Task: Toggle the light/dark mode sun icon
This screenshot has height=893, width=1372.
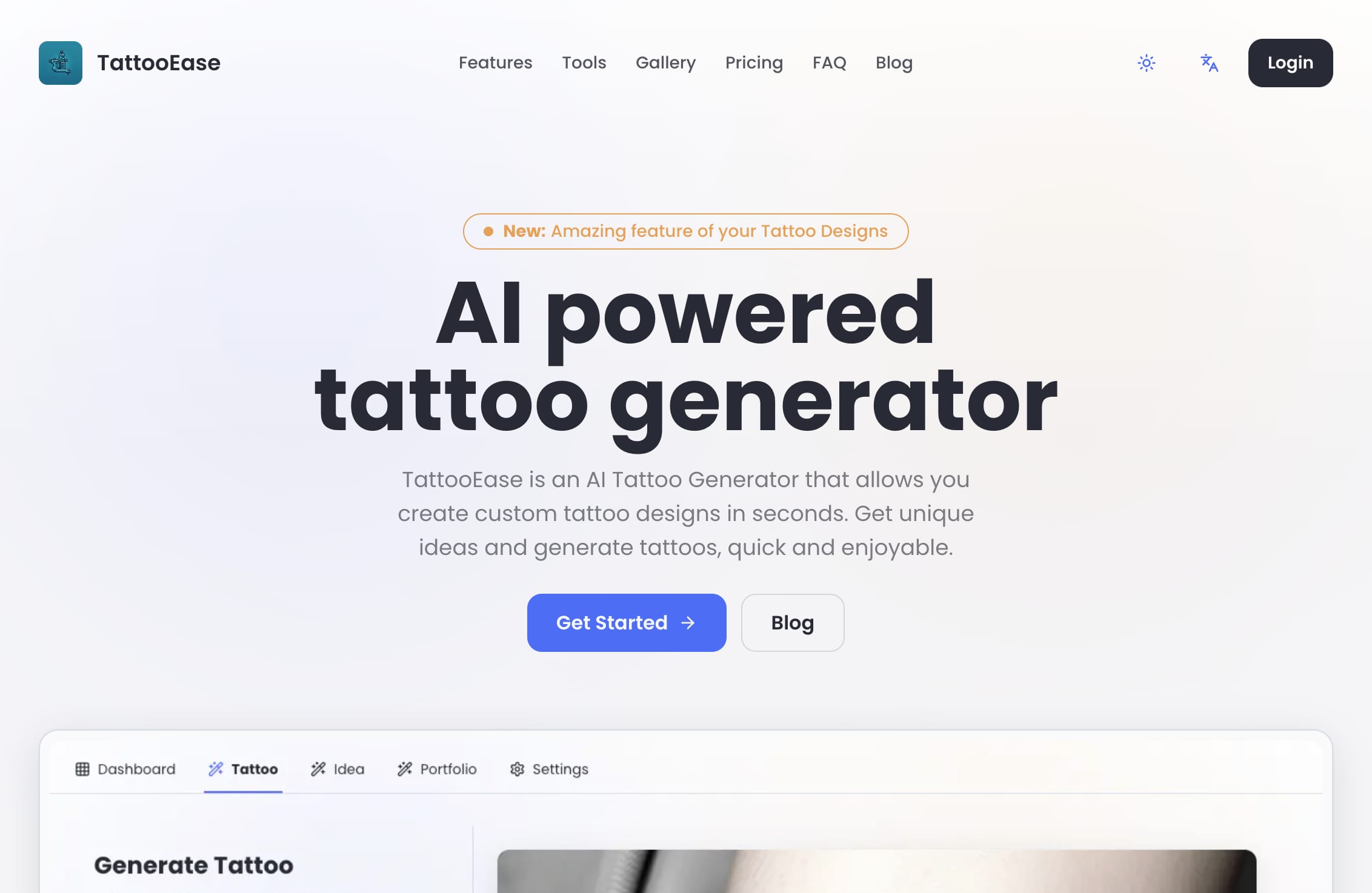Action: pos(1146,63)
